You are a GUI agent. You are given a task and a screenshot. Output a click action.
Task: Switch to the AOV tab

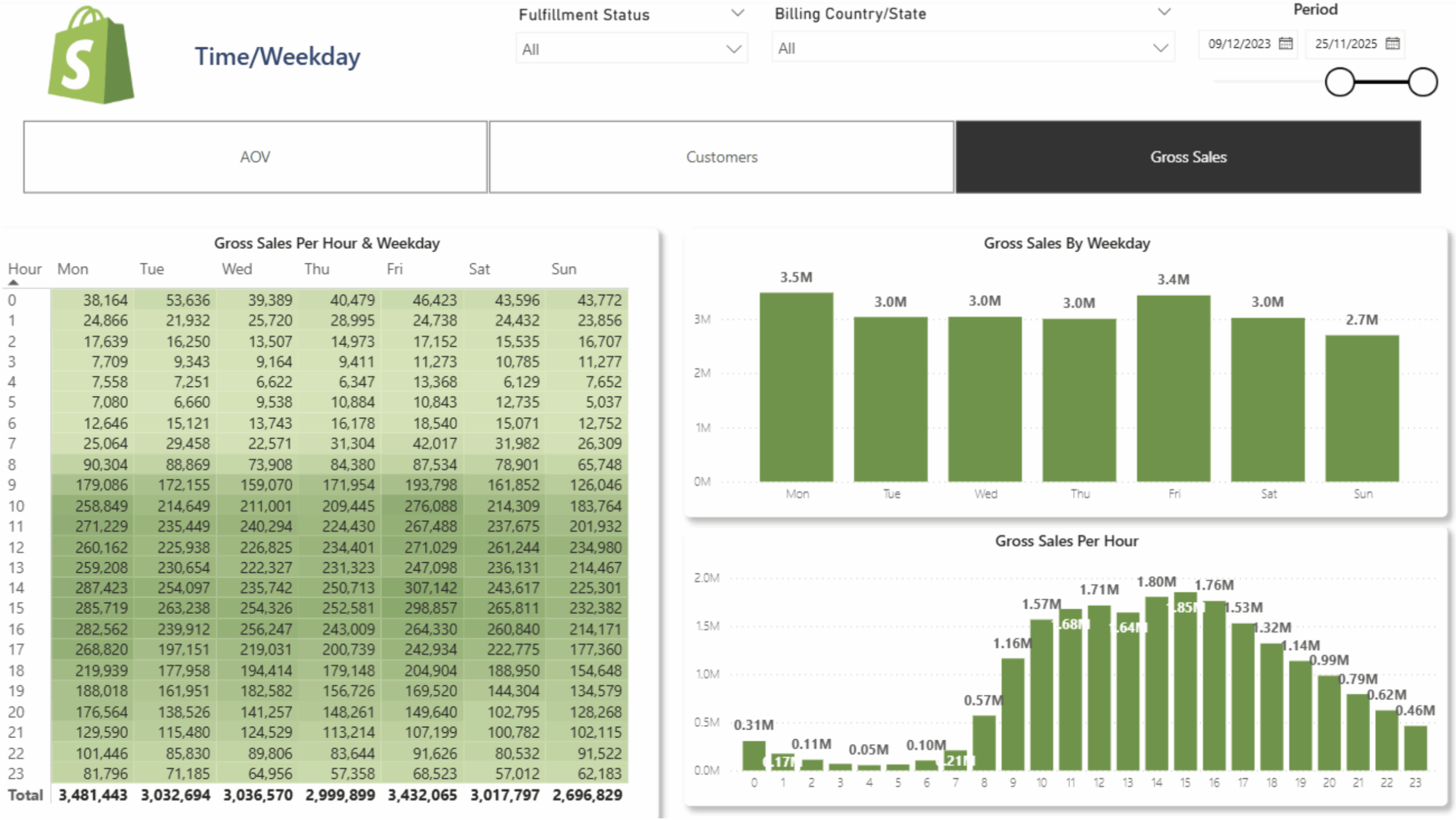tap(255, 156)
